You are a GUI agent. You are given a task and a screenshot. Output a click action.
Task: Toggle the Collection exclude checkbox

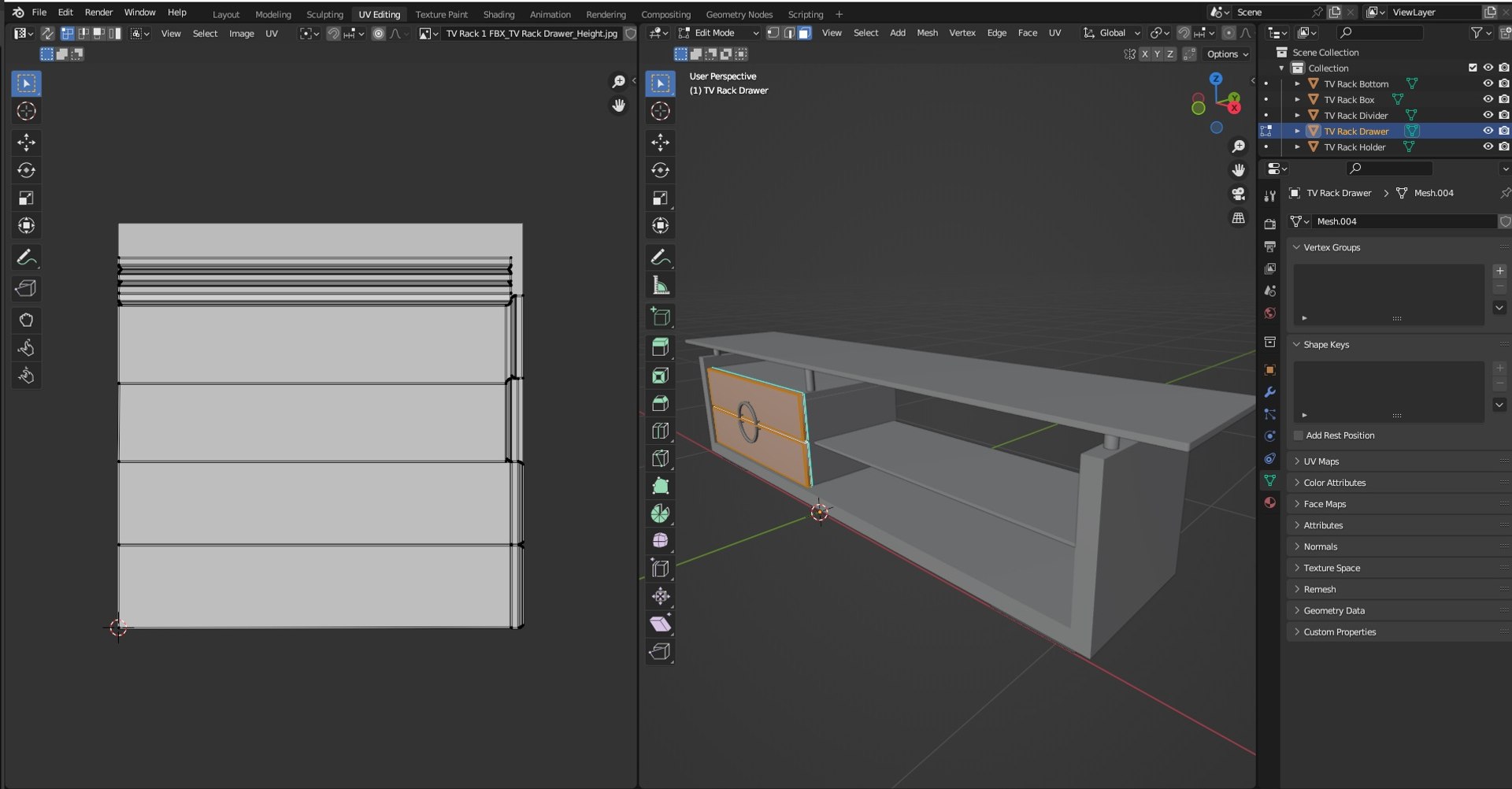coord(1472,68)
